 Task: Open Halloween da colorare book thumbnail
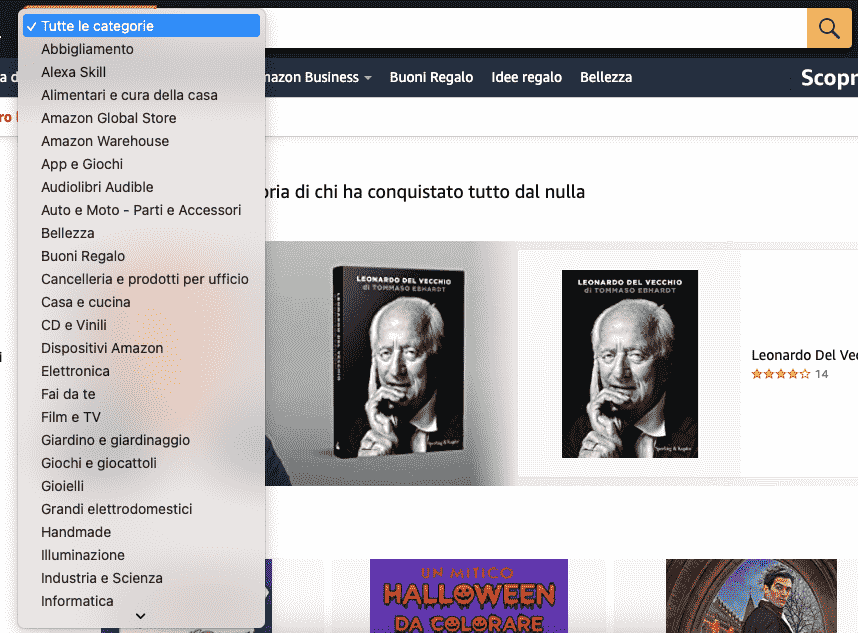pyautogui.click(x=469, y=596)
